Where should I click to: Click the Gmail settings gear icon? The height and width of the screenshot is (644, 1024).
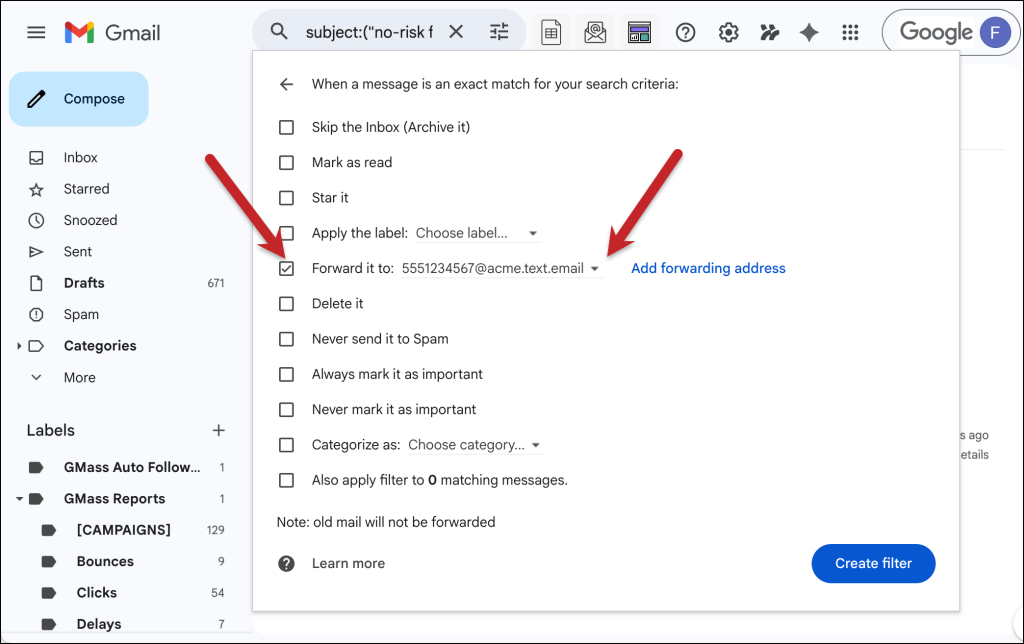click(729, 32)
